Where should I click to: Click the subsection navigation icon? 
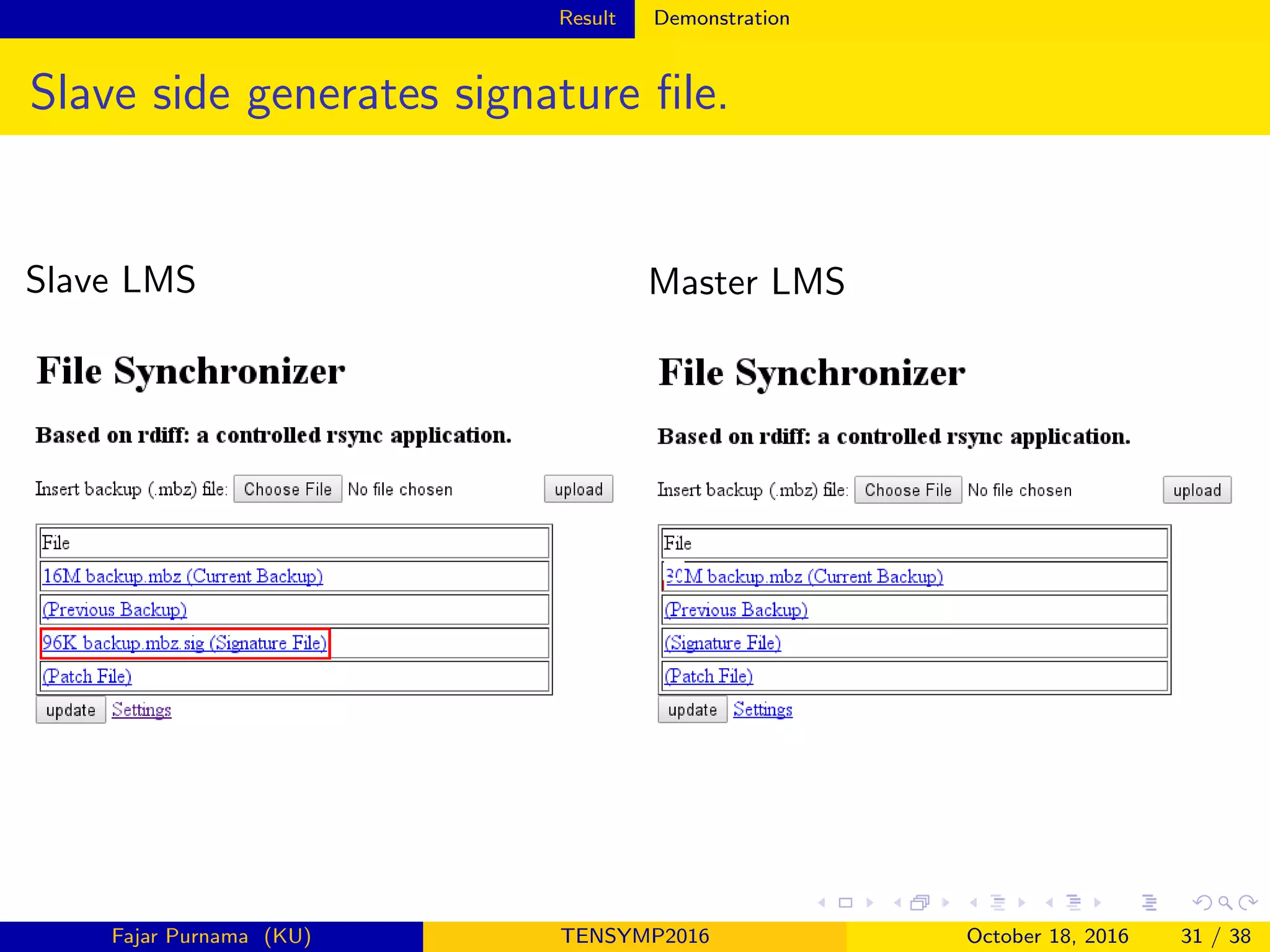pyautogui.click(x=997, y=902)
